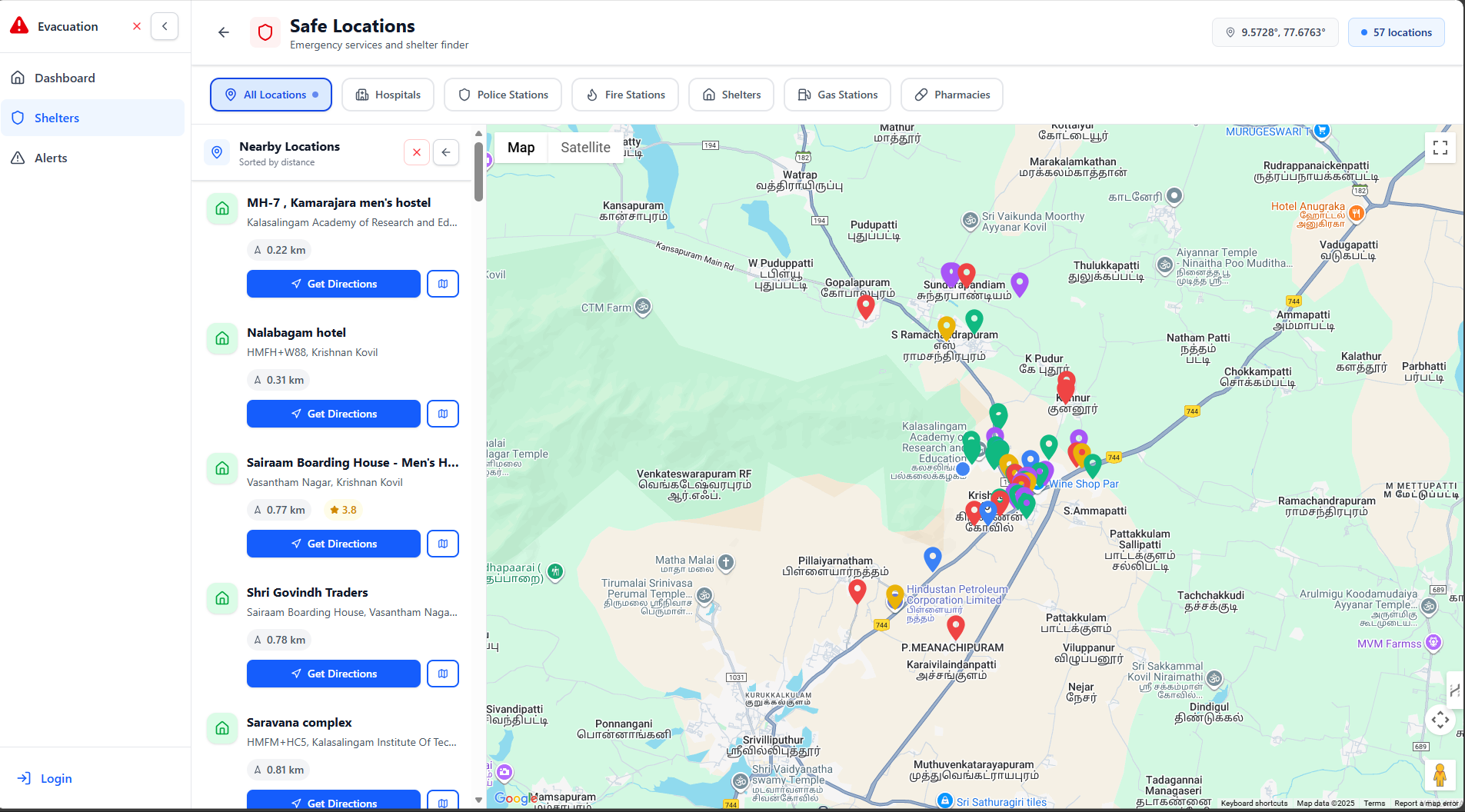
Task: Show MH-7 Kamarajara hostel on map
Action: click(443, 284)
